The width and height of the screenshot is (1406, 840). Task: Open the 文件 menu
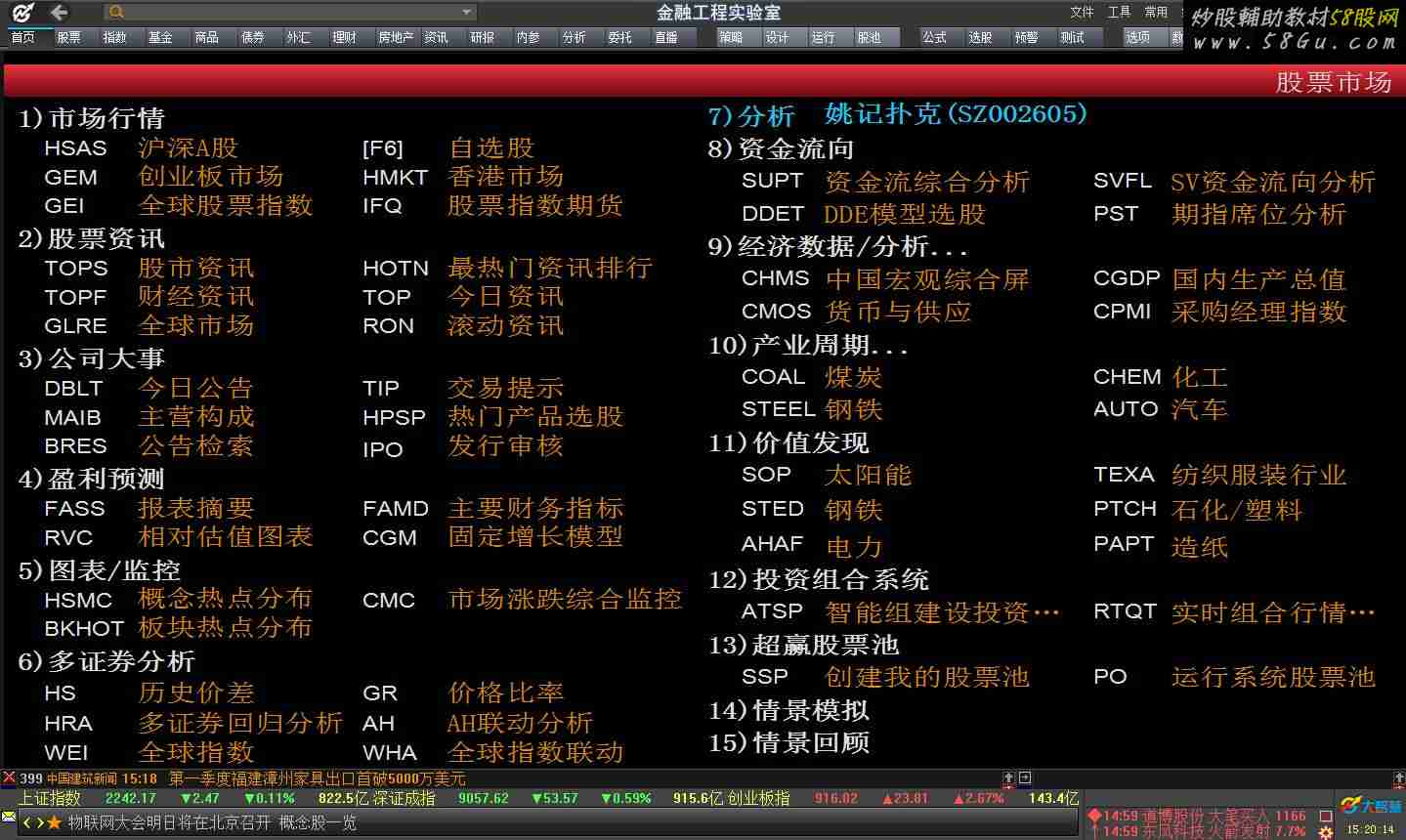click(1082, 12)
